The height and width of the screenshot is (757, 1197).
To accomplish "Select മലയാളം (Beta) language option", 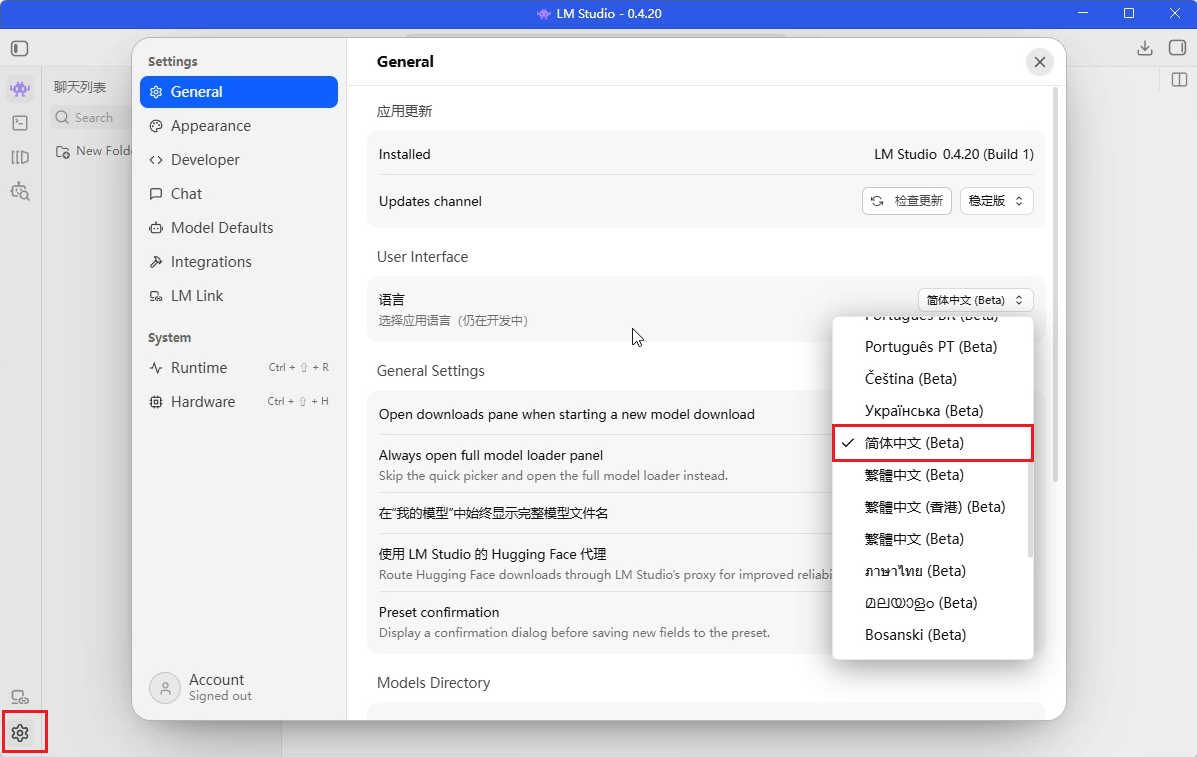I will coord(932,603).
